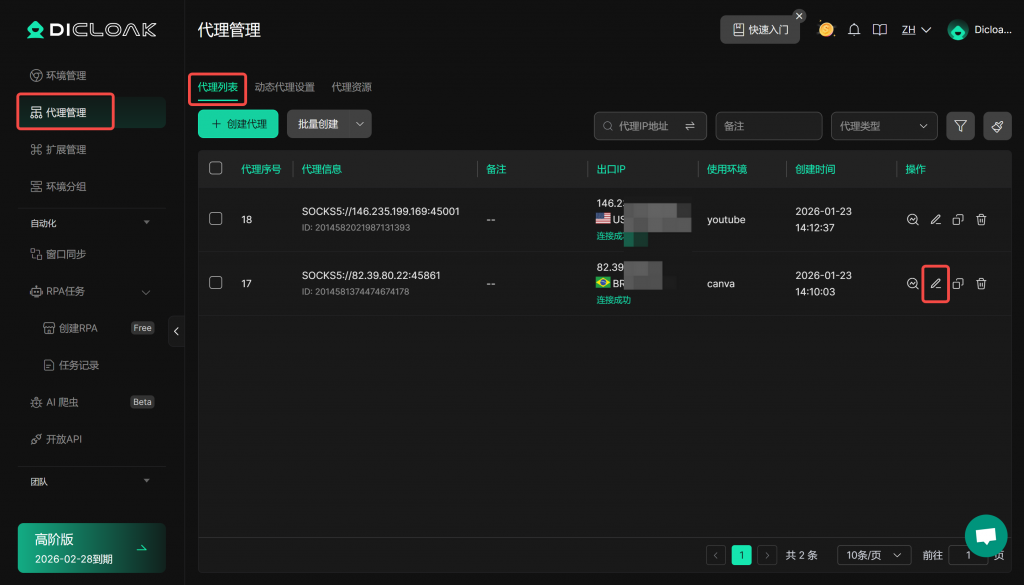Toggle the select-all checkbox in table header

click(216, 168)
